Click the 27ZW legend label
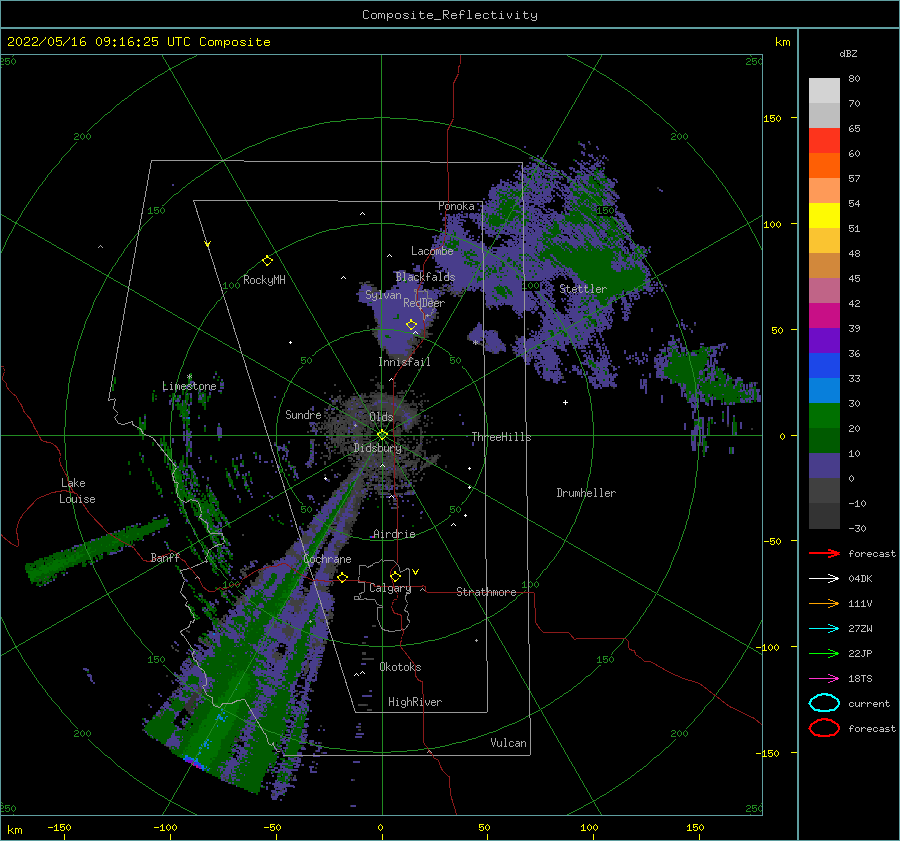The width and height of the screenshot is (900, 841). (860, 629)
